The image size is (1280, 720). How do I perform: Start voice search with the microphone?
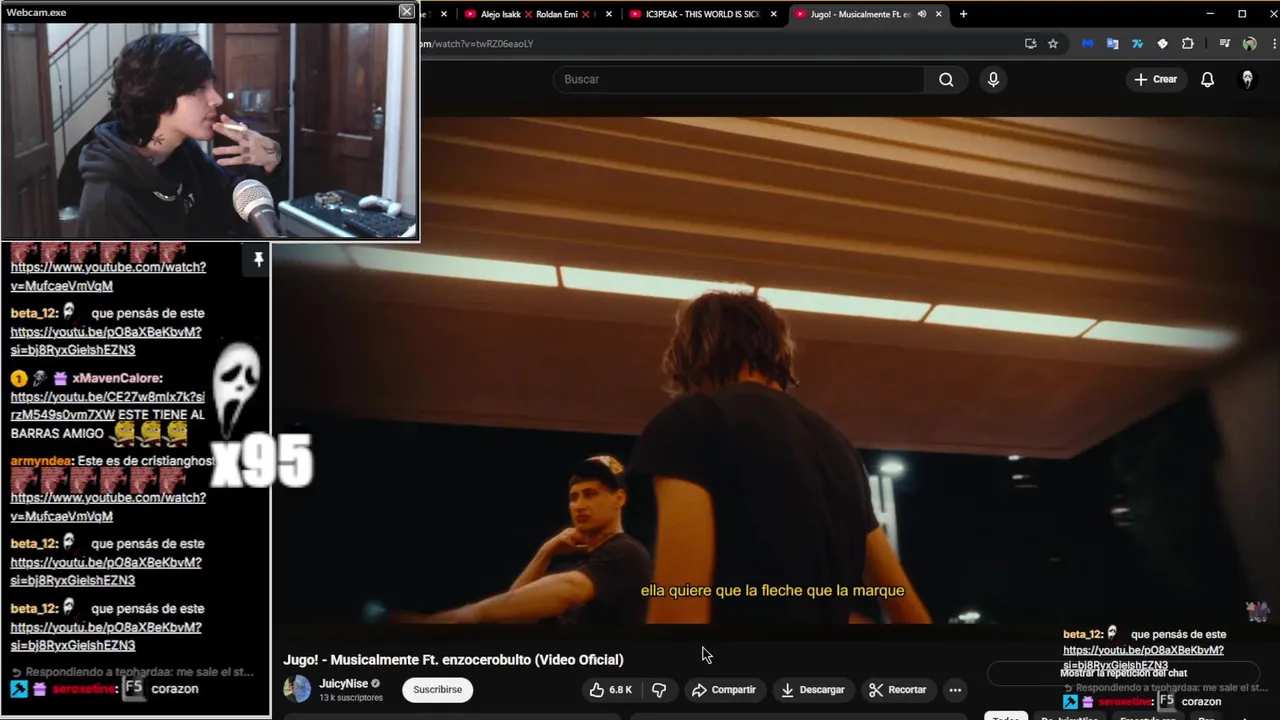(993, 79)
